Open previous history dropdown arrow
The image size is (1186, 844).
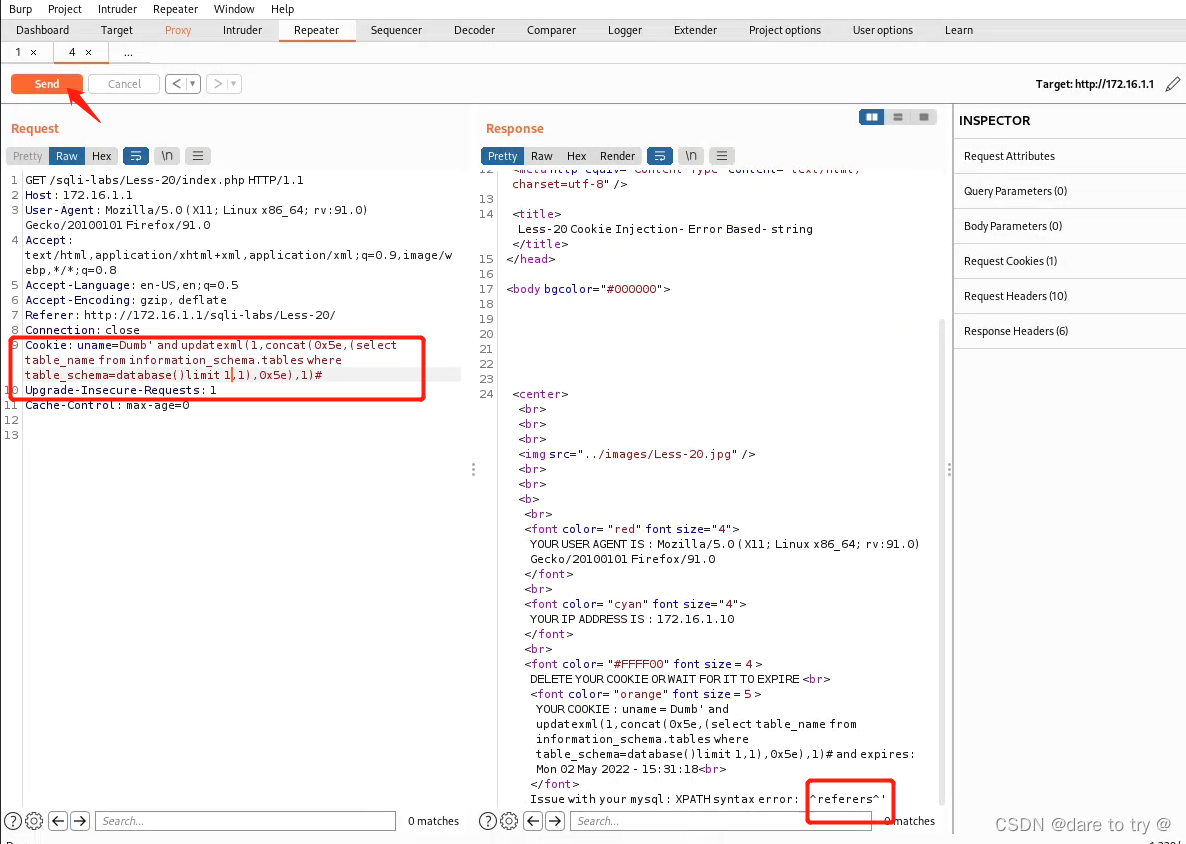(x=193, y=84)
